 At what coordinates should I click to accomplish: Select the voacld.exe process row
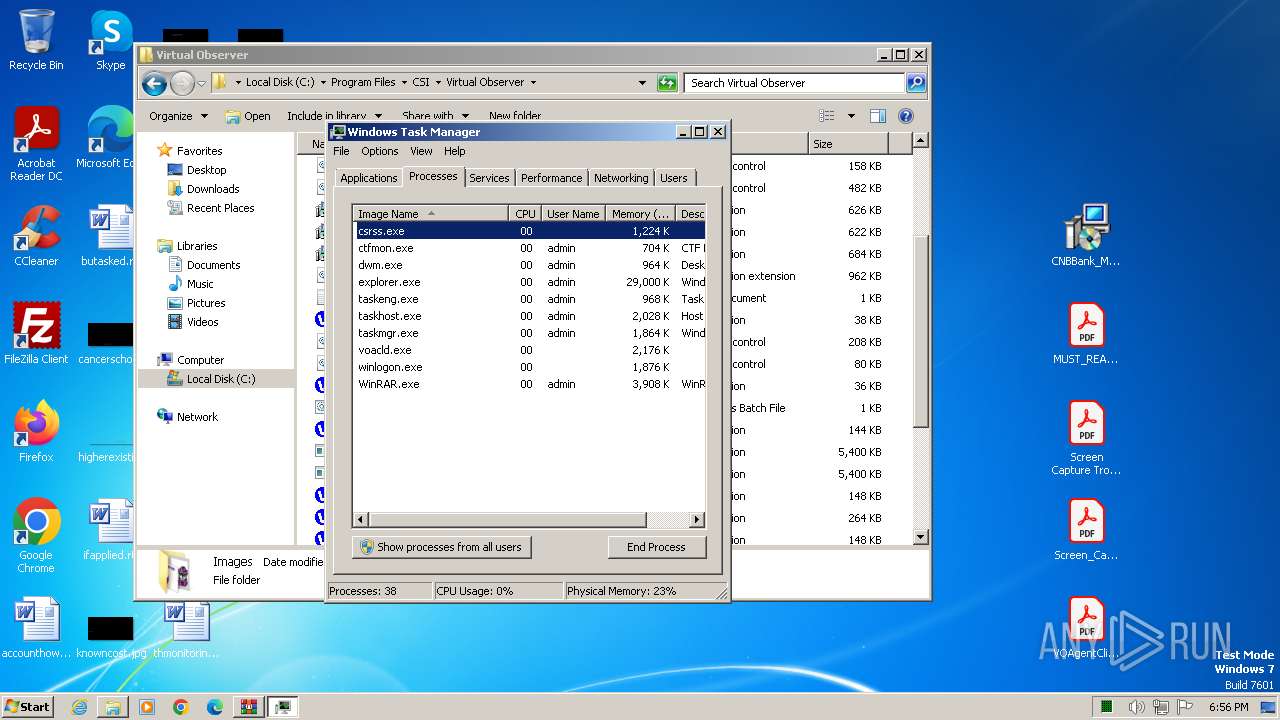[x=529, y=350]
